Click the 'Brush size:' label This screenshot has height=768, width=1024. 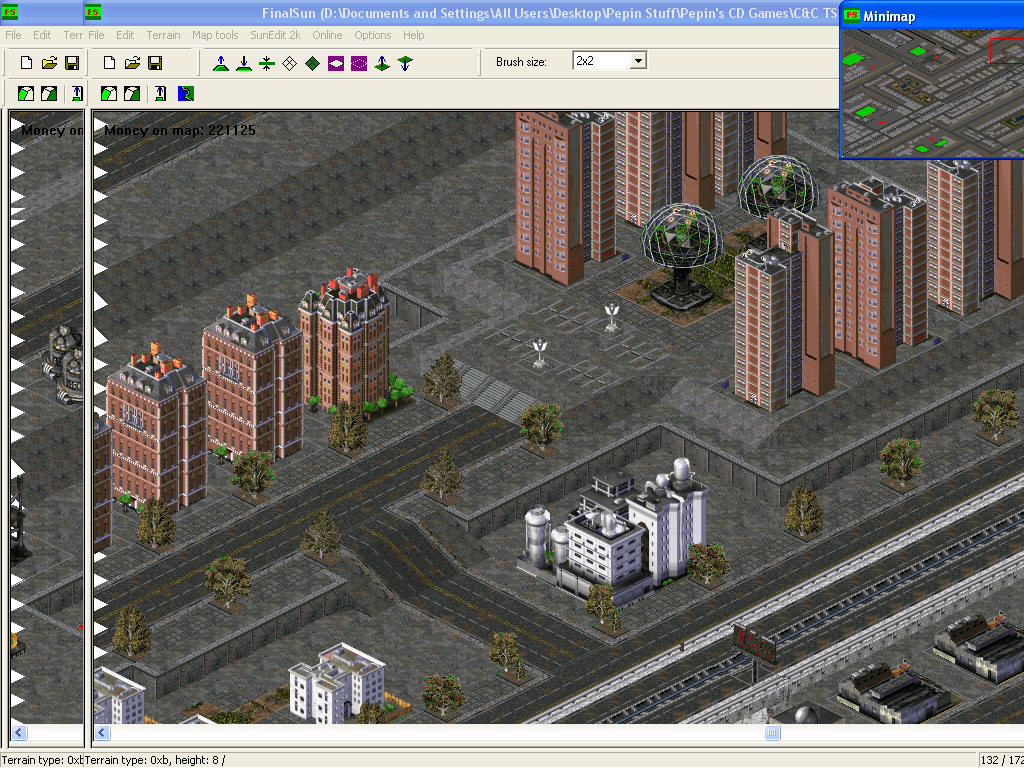coord(521,62)
